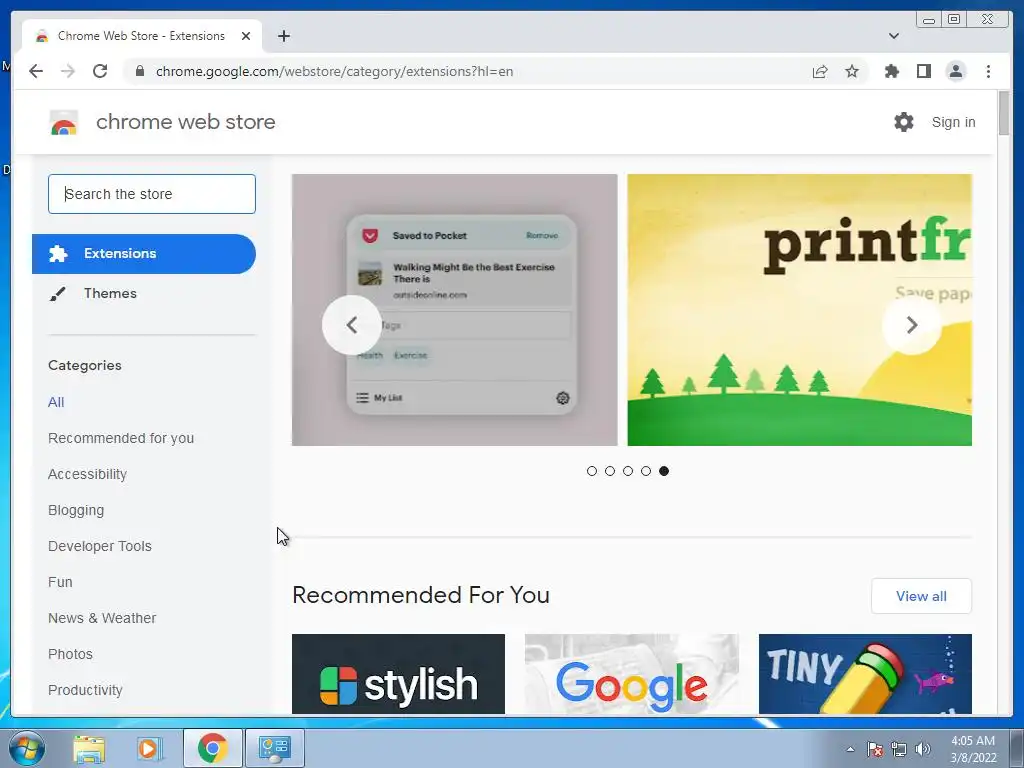Click Chrome icon in taskbar
Screen dimensions: 1024x768
coord(212,748)
